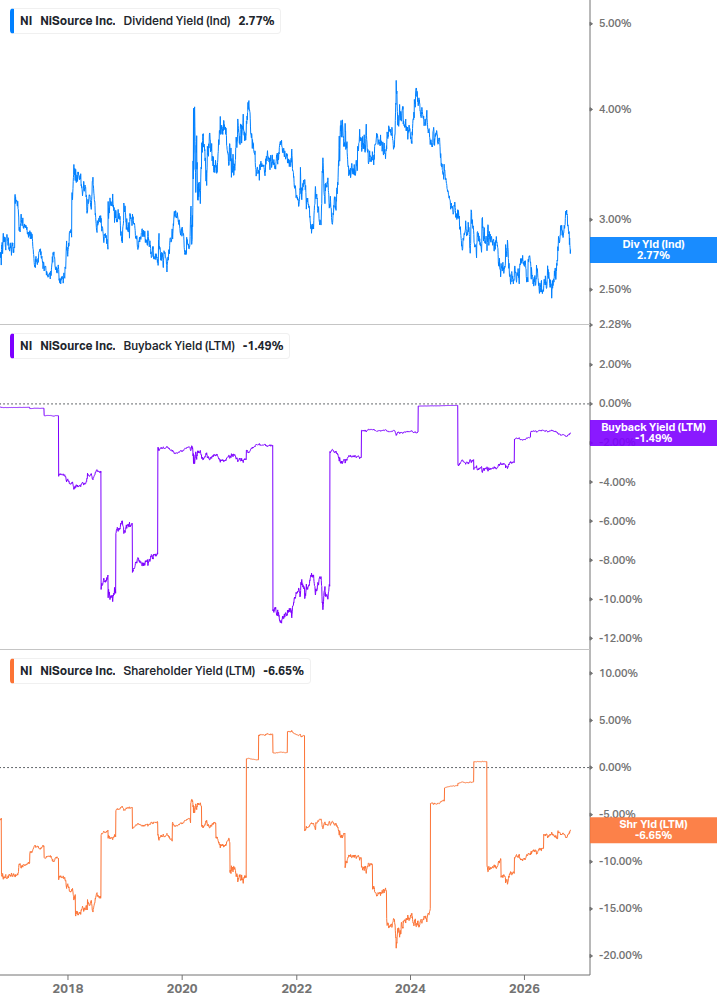Click the -15.00% shareholder yield axis tick
The image size is (717, 1005).
620,908
